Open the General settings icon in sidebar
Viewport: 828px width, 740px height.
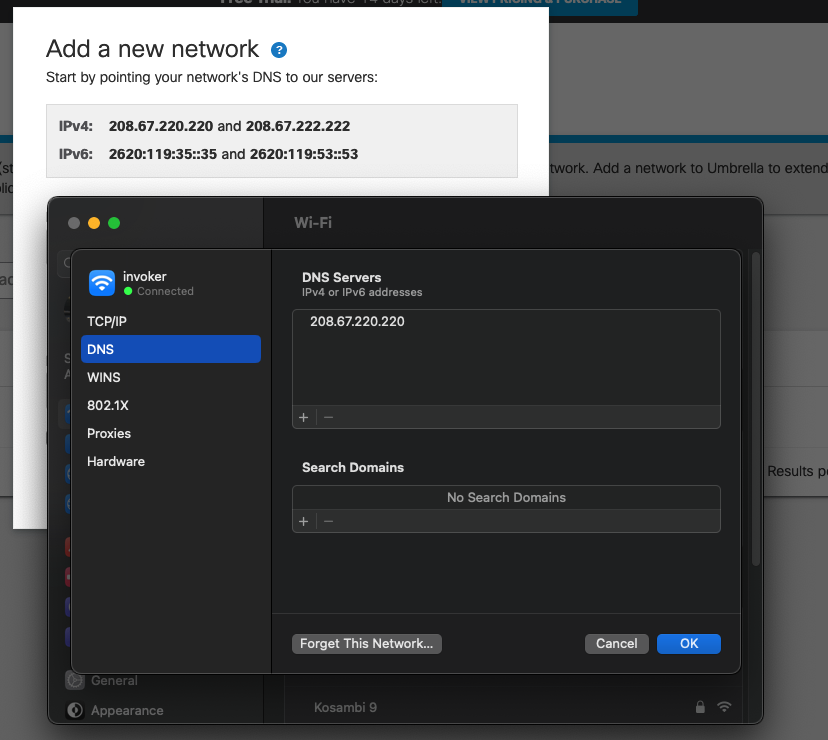tap(74, 680)
